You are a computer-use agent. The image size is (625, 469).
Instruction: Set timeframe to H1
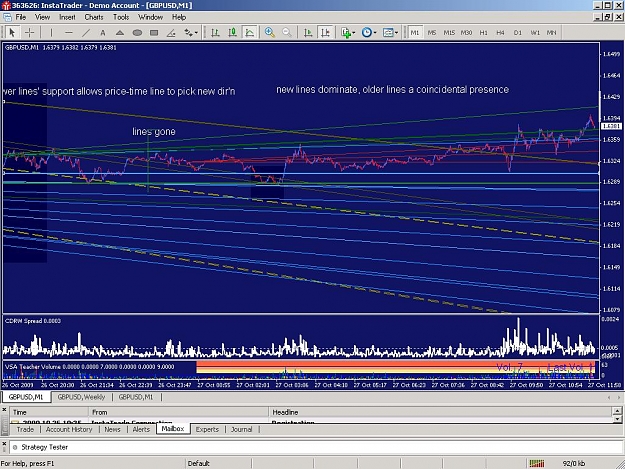[x=483, y=32]
